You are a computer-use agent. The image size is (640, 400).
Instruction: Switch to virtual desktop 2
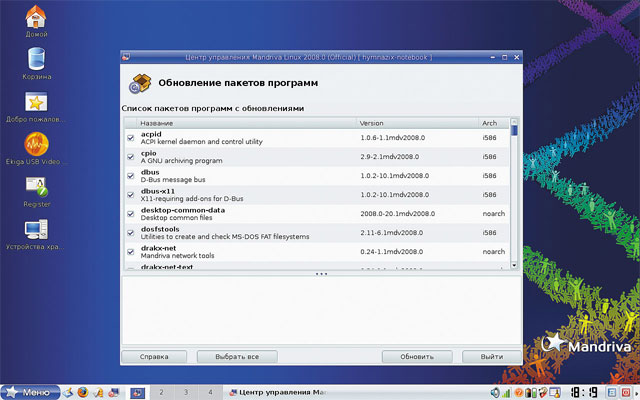pos(161,392)
